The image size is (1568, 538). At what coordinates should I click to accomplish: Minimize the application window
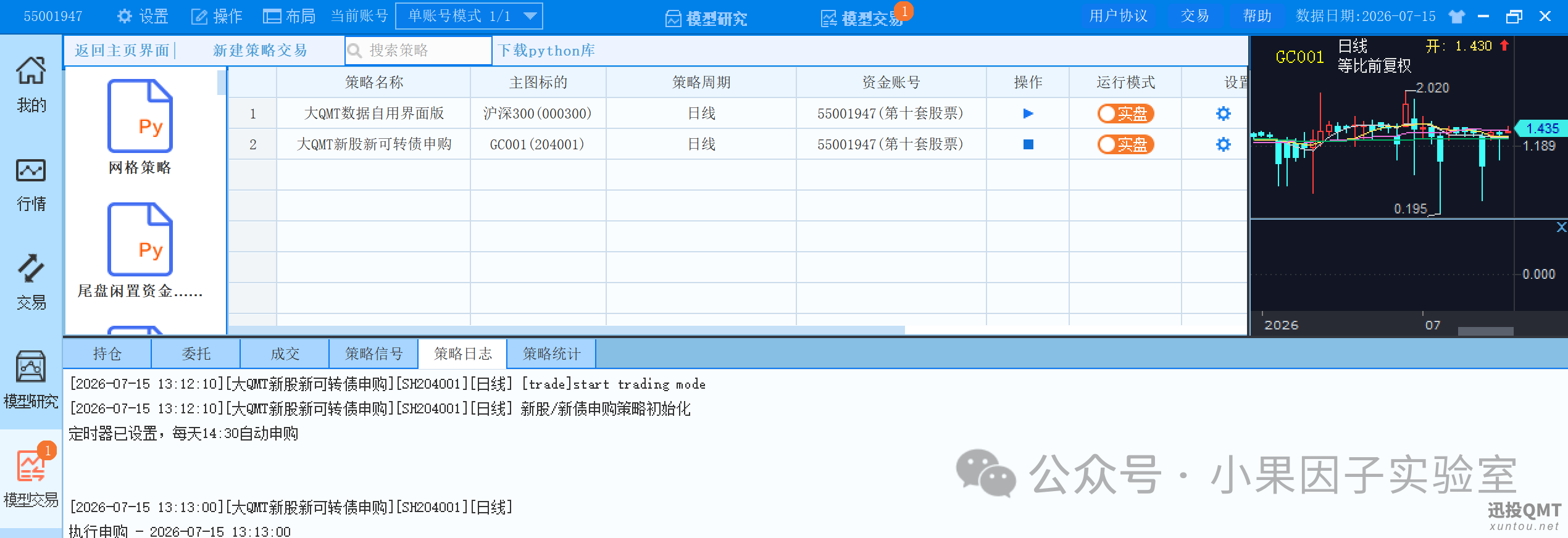(1483, 17)
